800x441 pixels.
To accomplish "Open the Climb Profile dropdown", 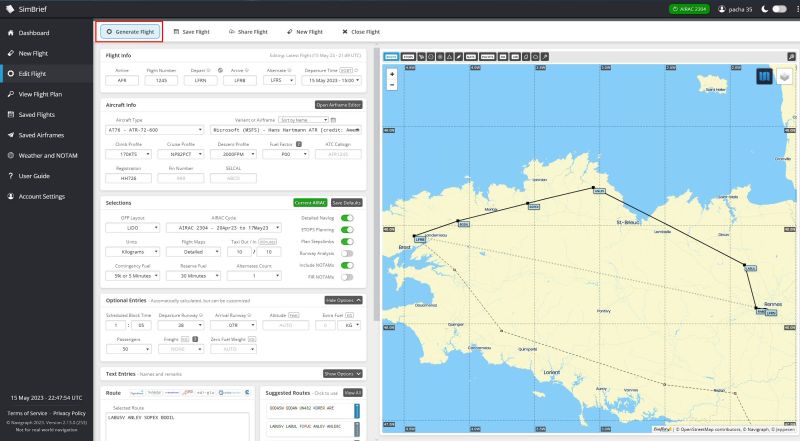I will (x=129, y=154).
